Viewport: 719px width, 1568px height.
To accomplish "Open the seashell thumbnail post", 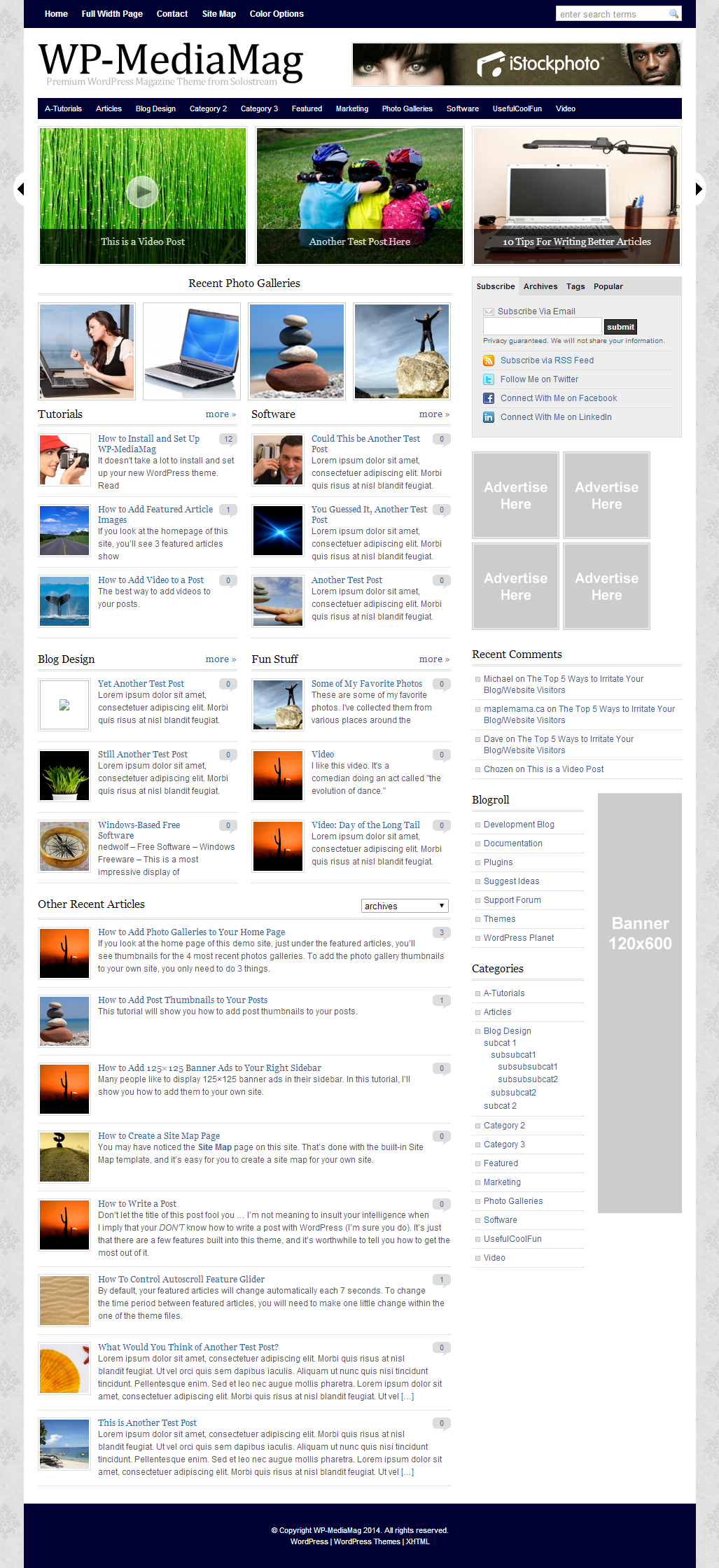I will 64,1368.
